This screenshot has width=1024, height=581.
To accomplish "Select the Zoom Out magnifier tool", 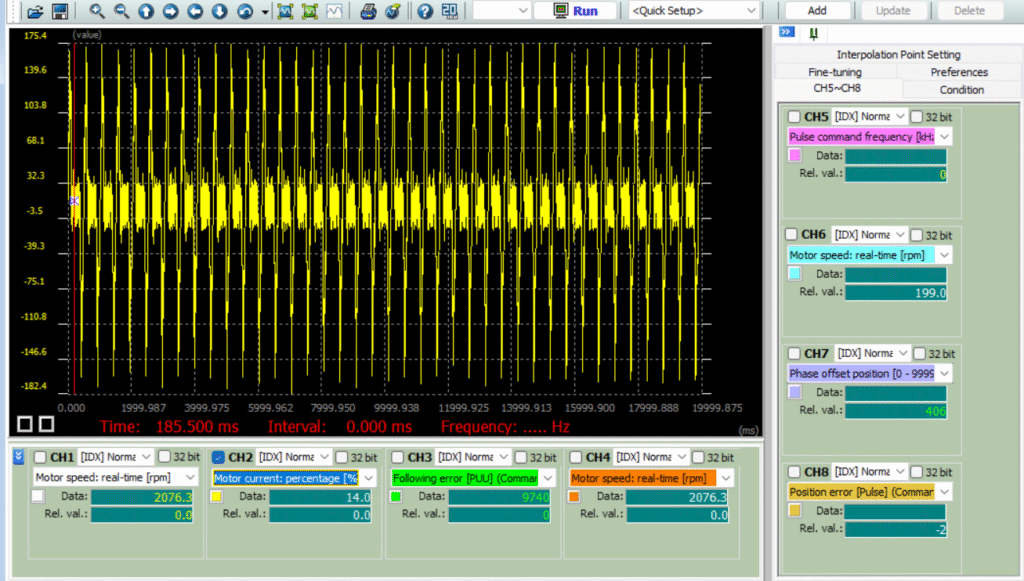I will [118, 11].
